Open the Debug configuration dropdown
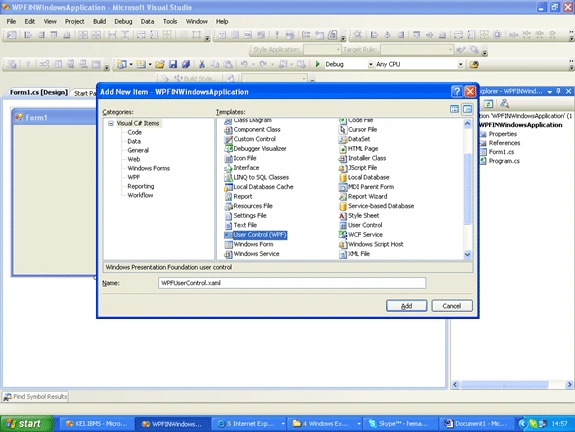The height and width of the screenshot is (432, 575). pos(370,65)
